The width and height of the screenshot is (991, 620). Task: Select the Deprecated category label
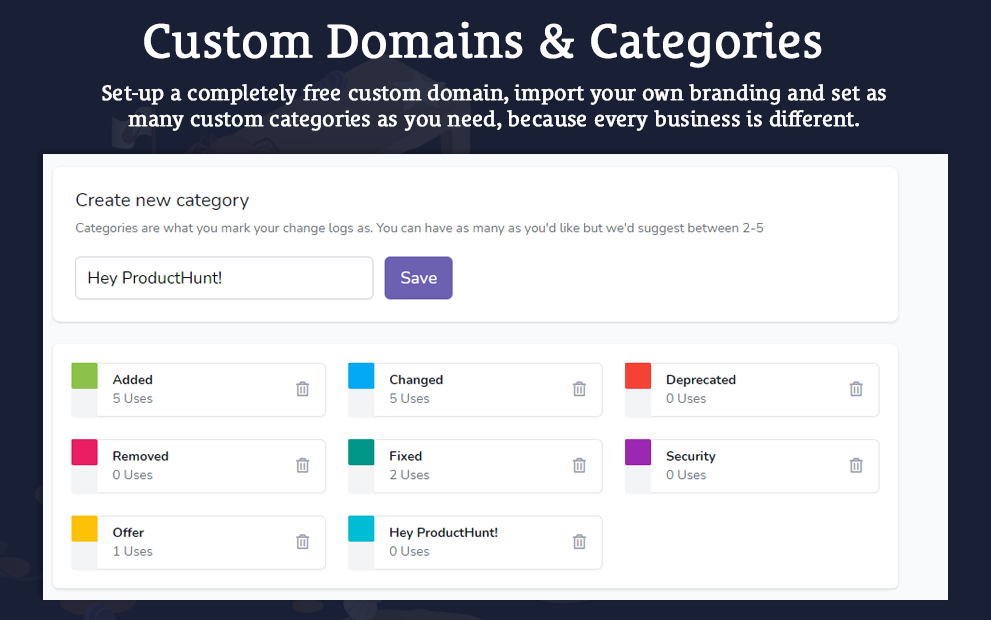pyautogui.click(x=701, y=380)
